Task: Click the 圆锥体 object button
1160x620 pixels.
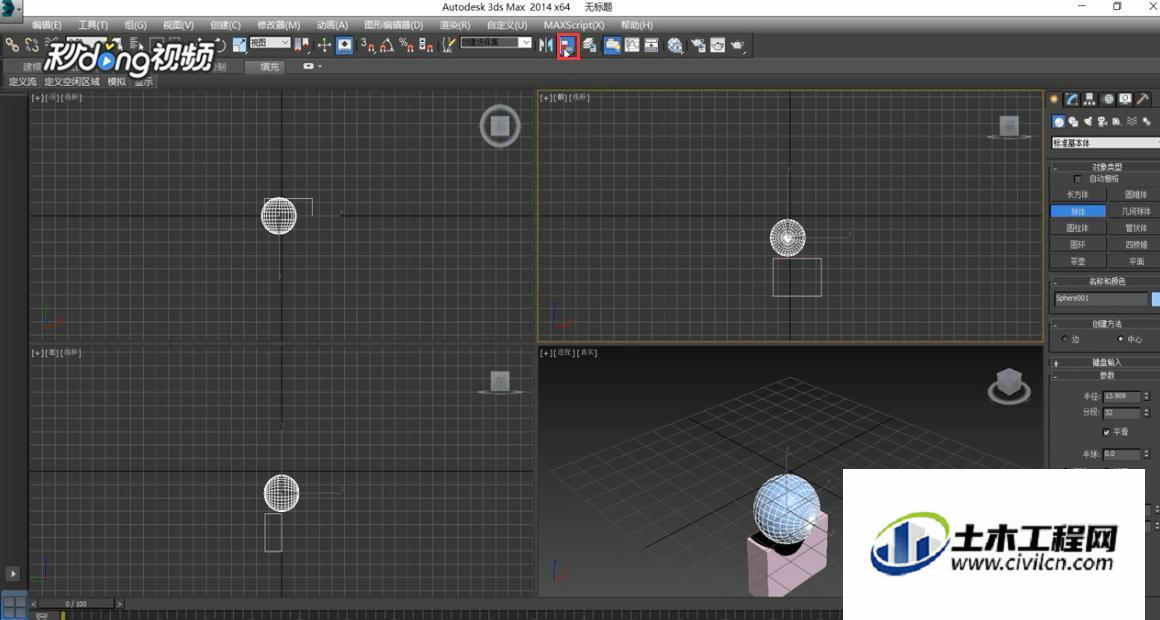Action: [x=1136, y=194]
